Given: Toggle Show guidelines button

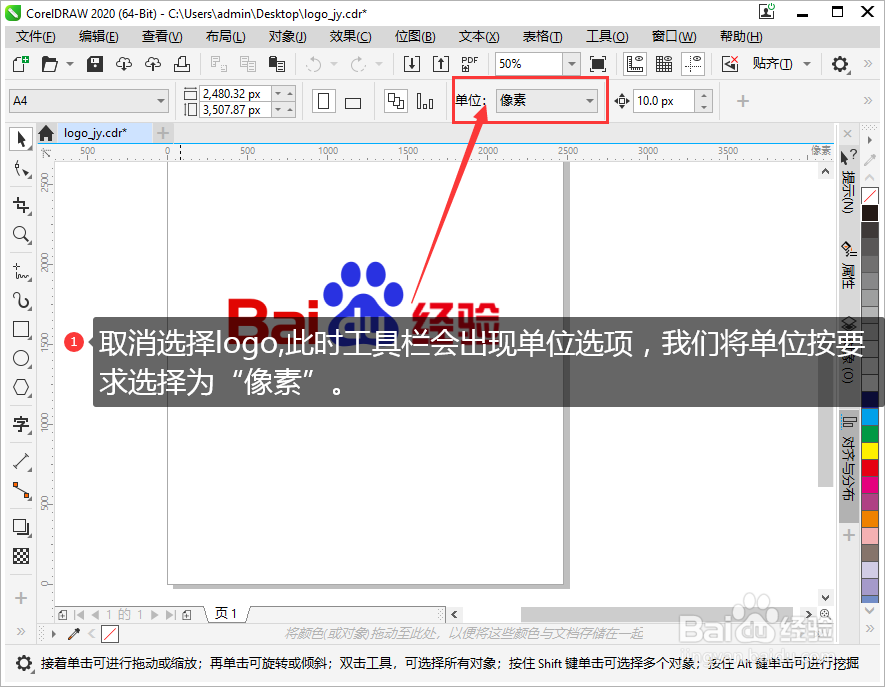Looking at the screenshot, I should click(x=693, y=64).
